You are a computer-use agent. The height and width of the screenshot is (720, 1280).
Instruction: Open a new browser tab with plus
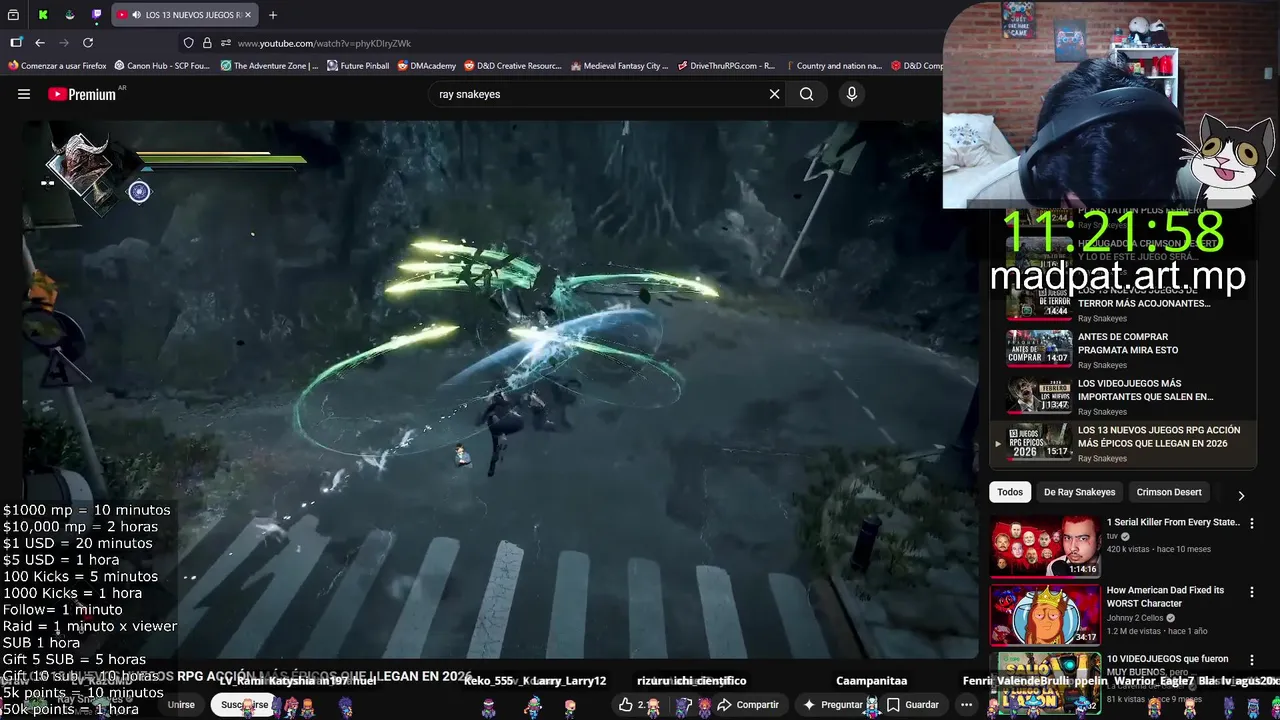(273, 15)
